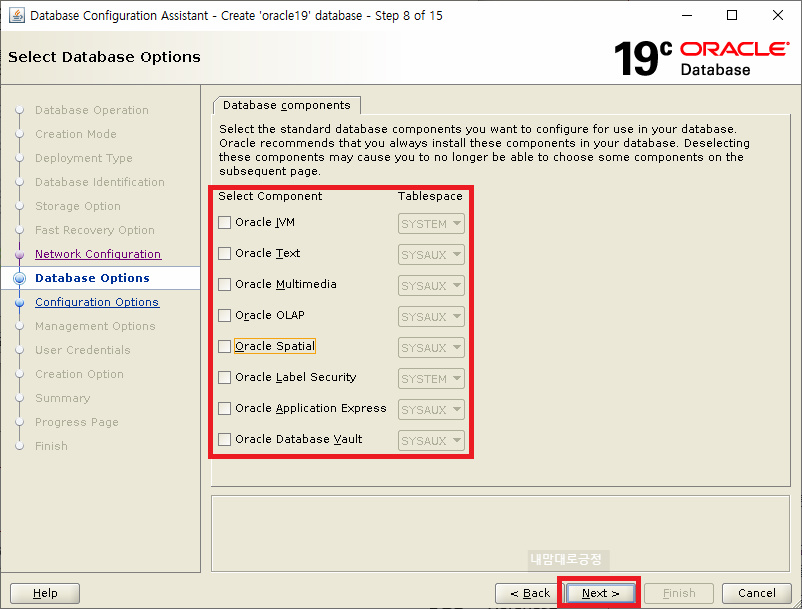
Task: Click the empty message area below components
Action: click(500, 533)
